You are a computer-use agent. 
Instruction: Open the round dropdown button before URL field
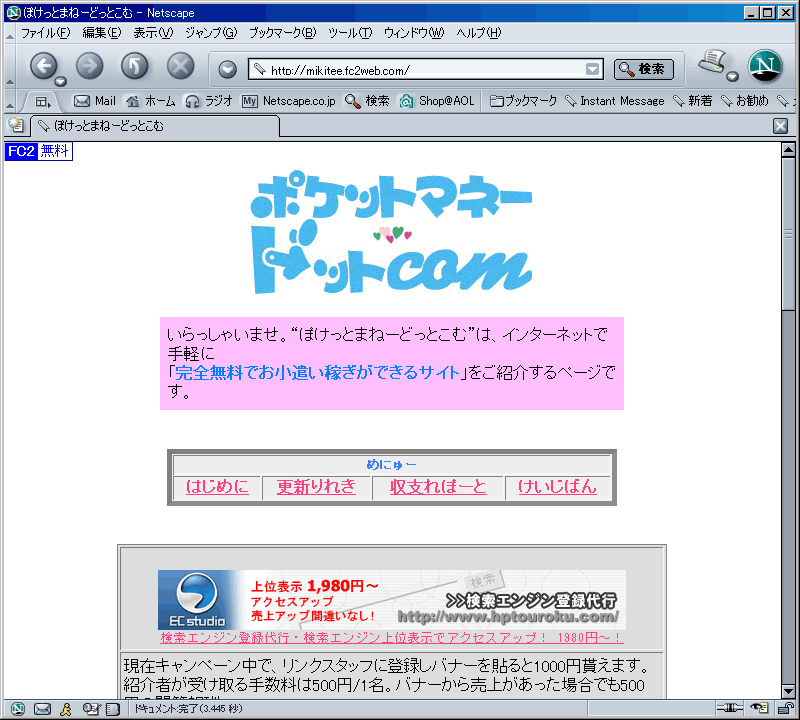(x=228, y=69)
